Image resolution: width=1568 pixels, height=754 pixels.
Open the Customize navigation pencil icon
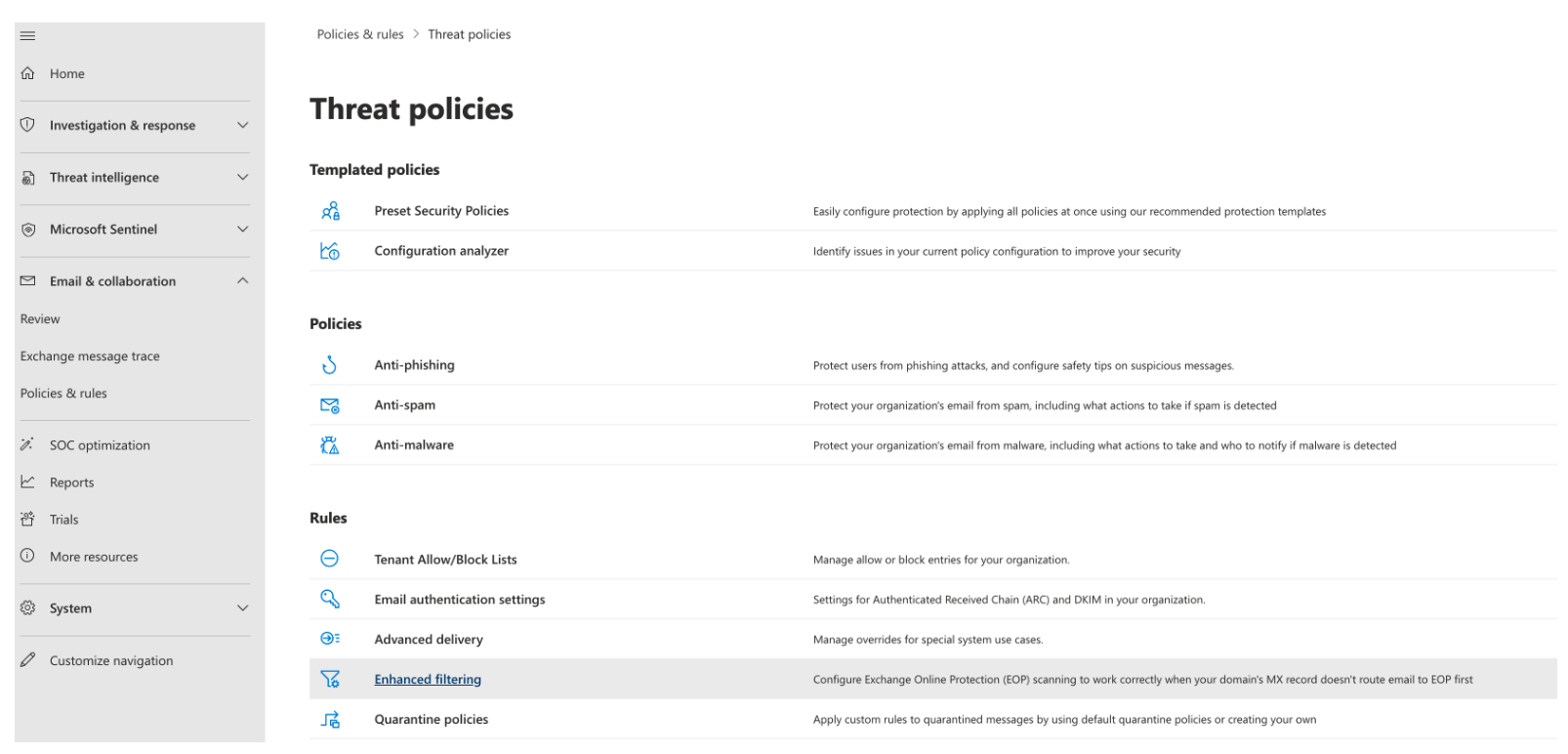click(27, 660)
